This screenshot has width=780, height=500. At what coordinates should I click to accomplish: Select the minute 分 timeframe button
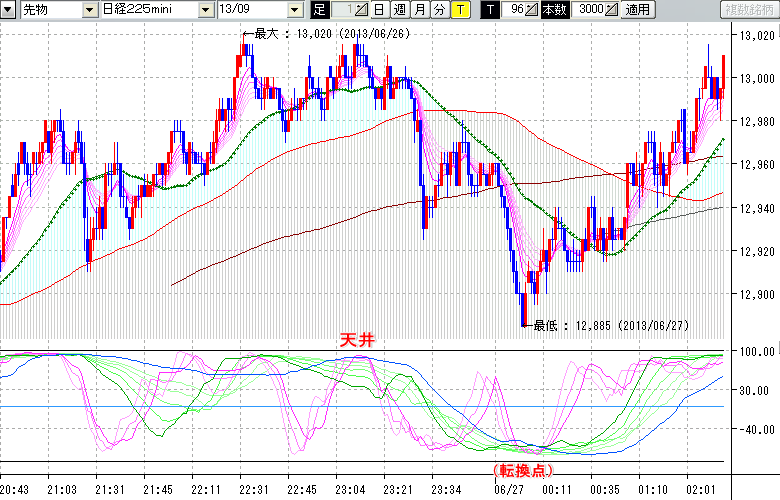point(439,10)
